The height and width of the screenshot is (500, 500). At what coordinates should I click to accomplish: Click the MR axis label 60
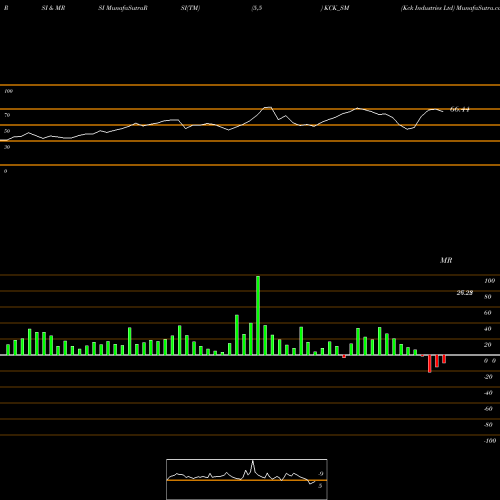click(488, 313)
